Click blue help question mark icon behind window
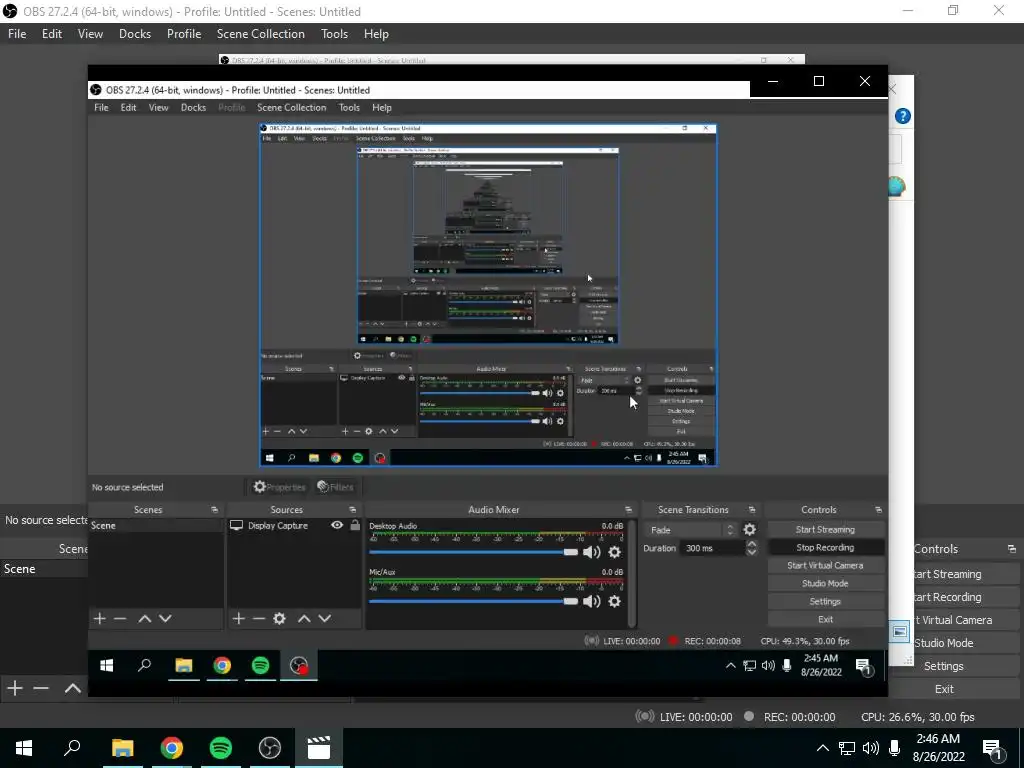This screenshot has height=768, width=1024. click(903, 116)
